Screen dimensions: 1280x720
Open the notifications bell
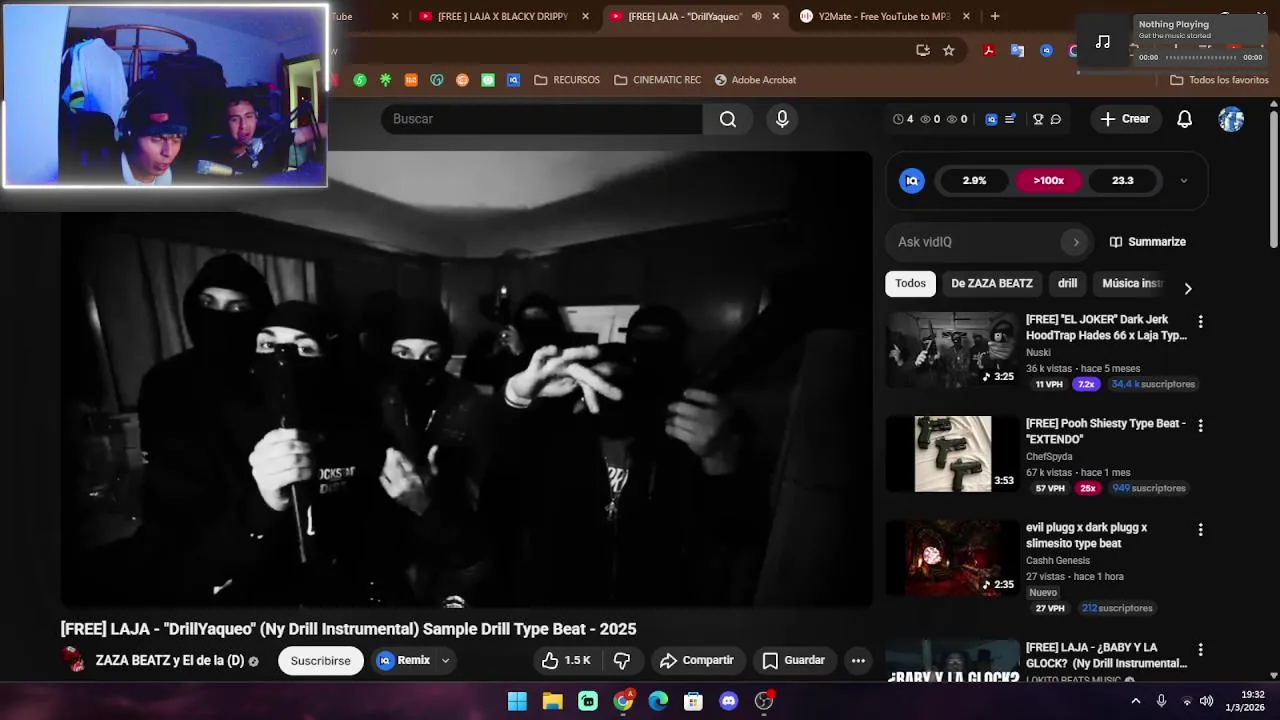point(1184,119)
